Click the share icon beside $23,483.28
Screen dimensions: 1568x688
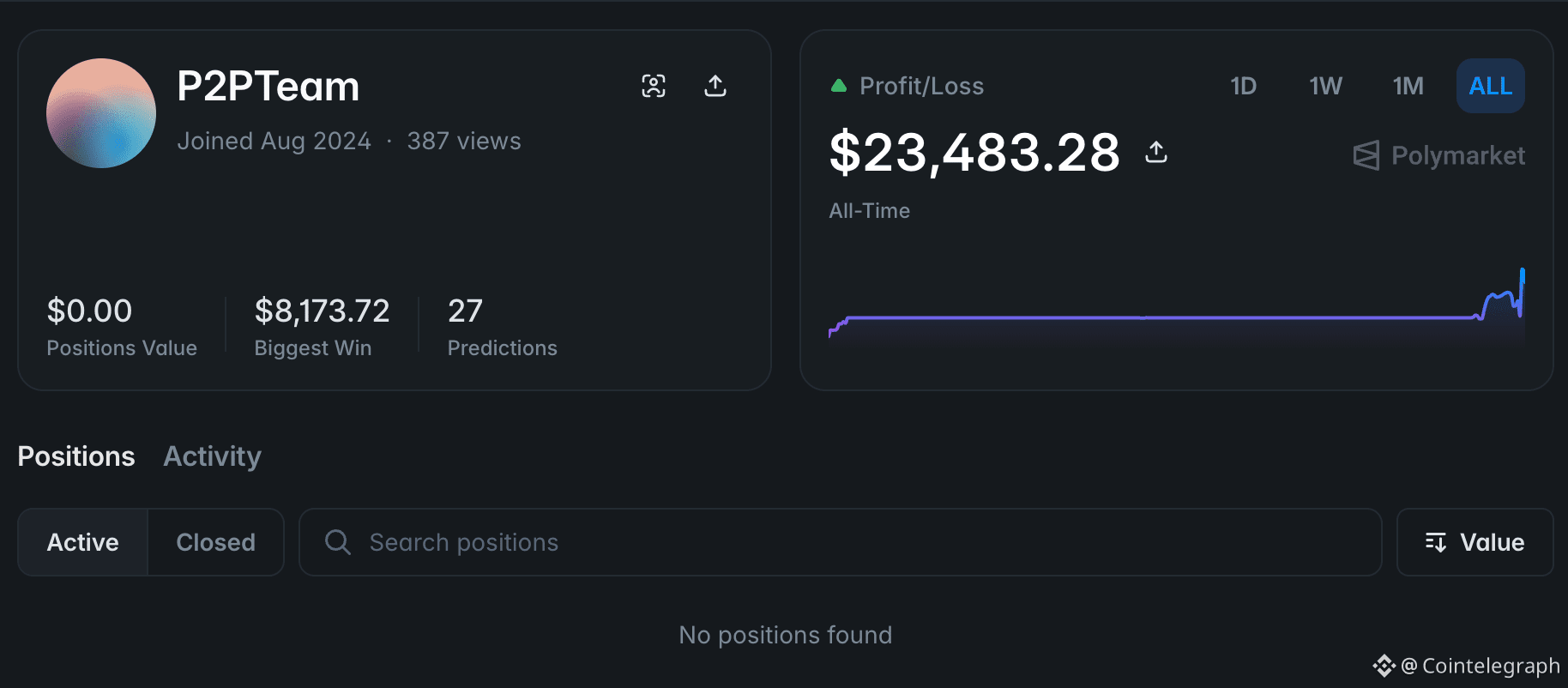[x=1156, y=153]
